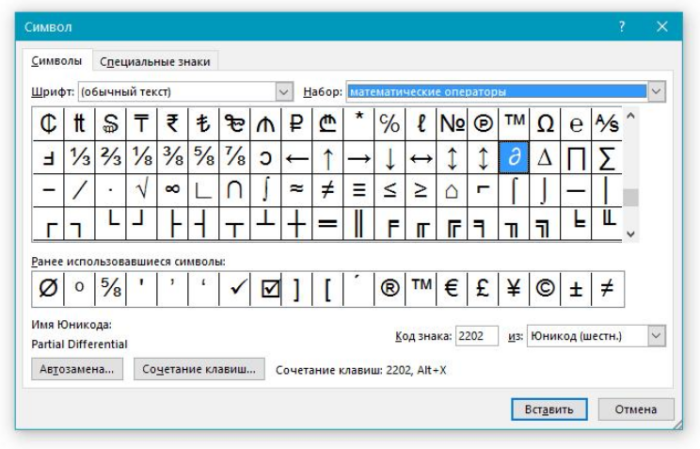
Task: Choose the right arrow → symbol
Action: (359, 158)
